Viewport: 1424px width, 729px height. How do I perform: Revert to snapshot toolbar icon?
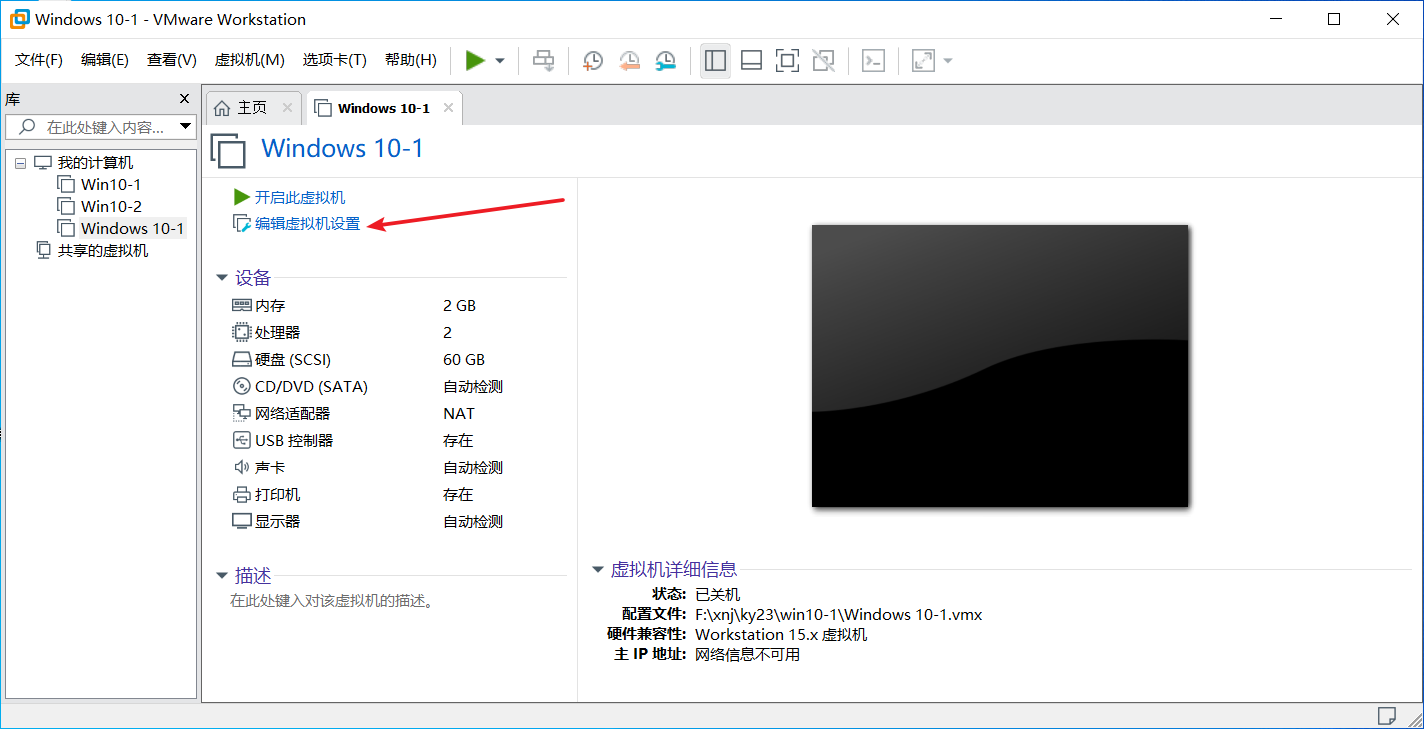(629, 61)
